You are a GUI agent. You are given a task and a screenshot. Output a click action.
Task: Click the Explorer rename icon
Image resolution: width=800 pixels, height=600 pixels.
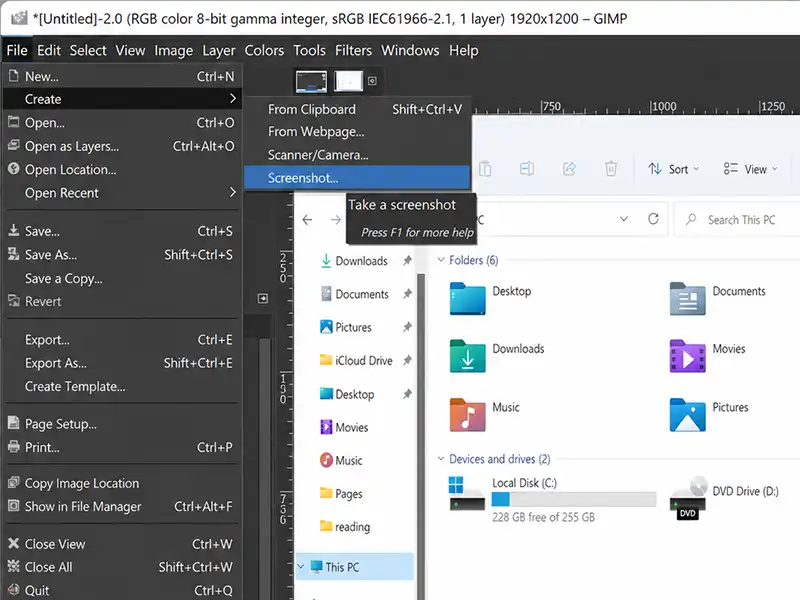(x=527, y=168)
